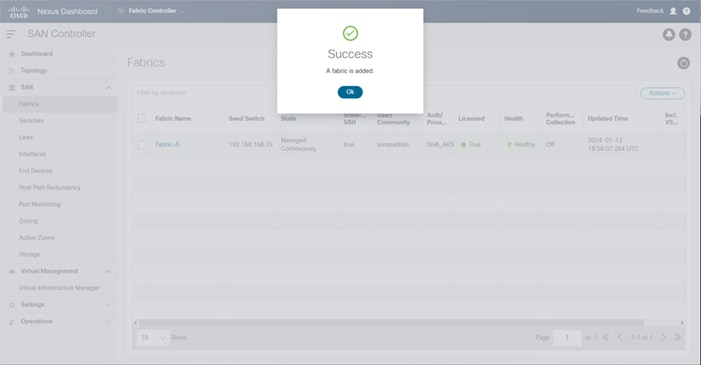Open the Fabric-A link

[x=167, y=144]
